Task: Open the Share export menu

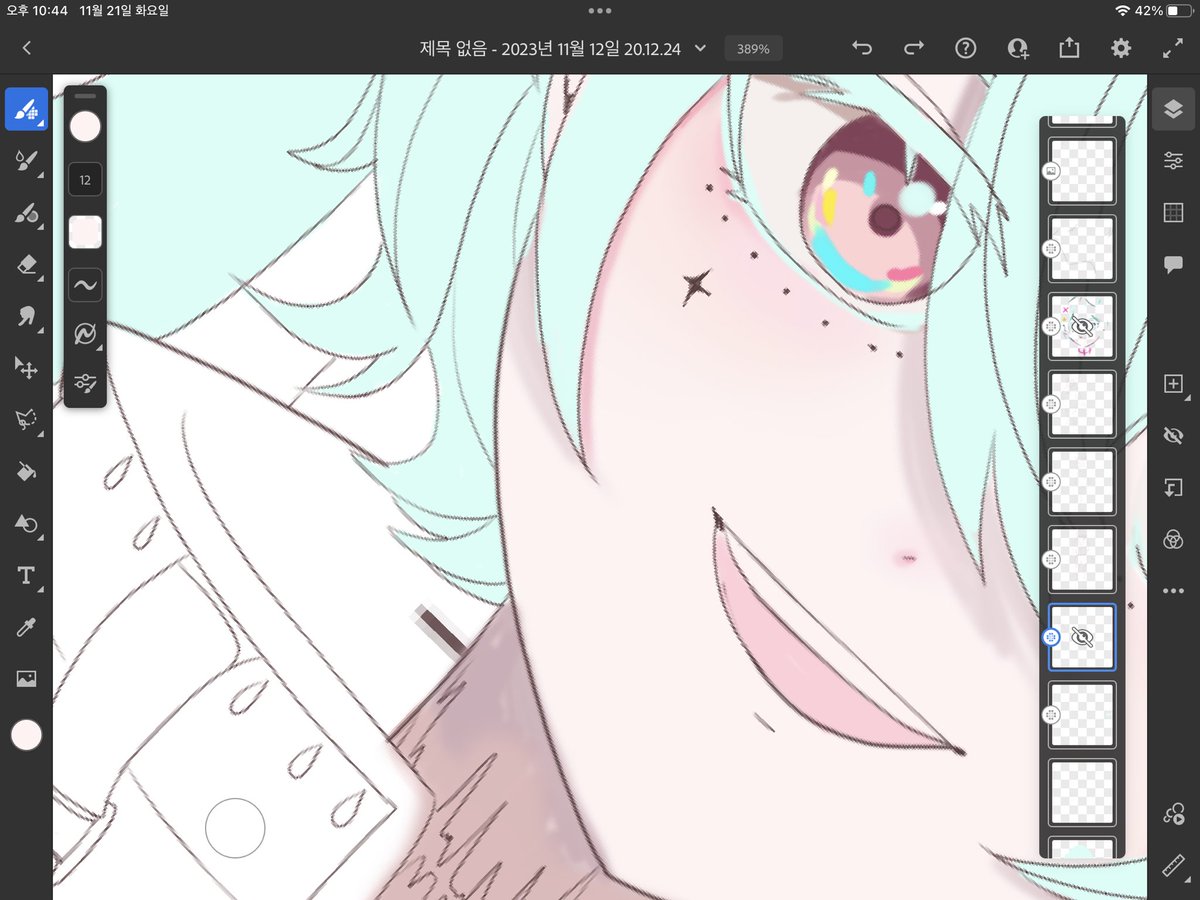Action: point(1069,48)
